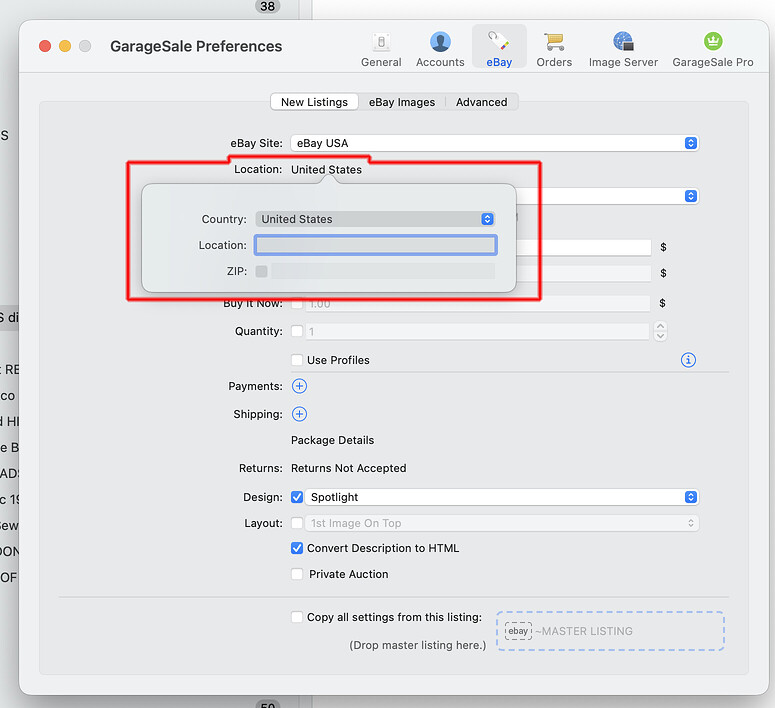The width and height of the screenshot is (775, 708).
Task: Click the MASTER LISTING drop zone
Action: click(x=610, y=631)
